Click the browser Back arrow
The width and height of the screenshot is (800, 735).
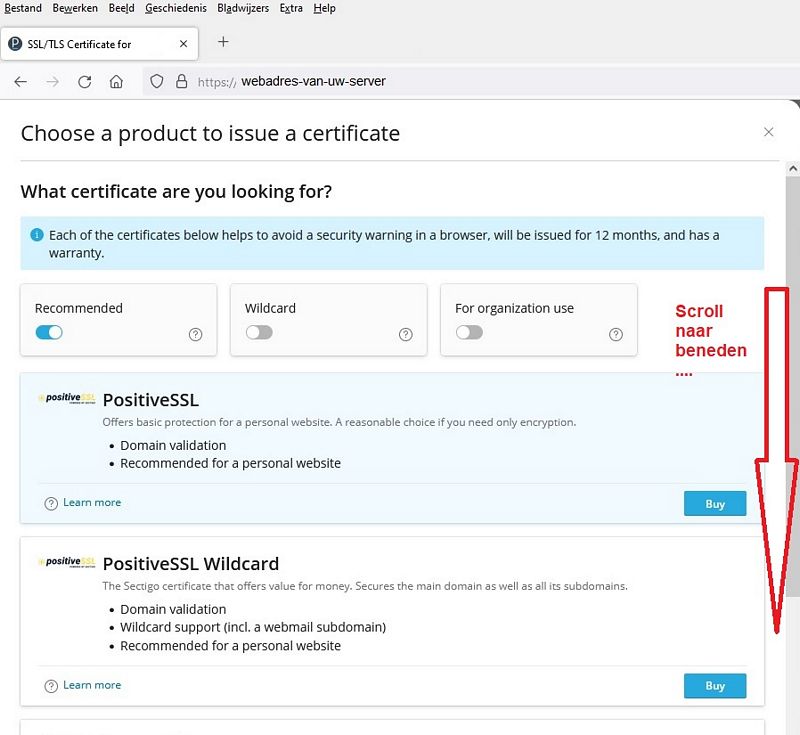20,82
